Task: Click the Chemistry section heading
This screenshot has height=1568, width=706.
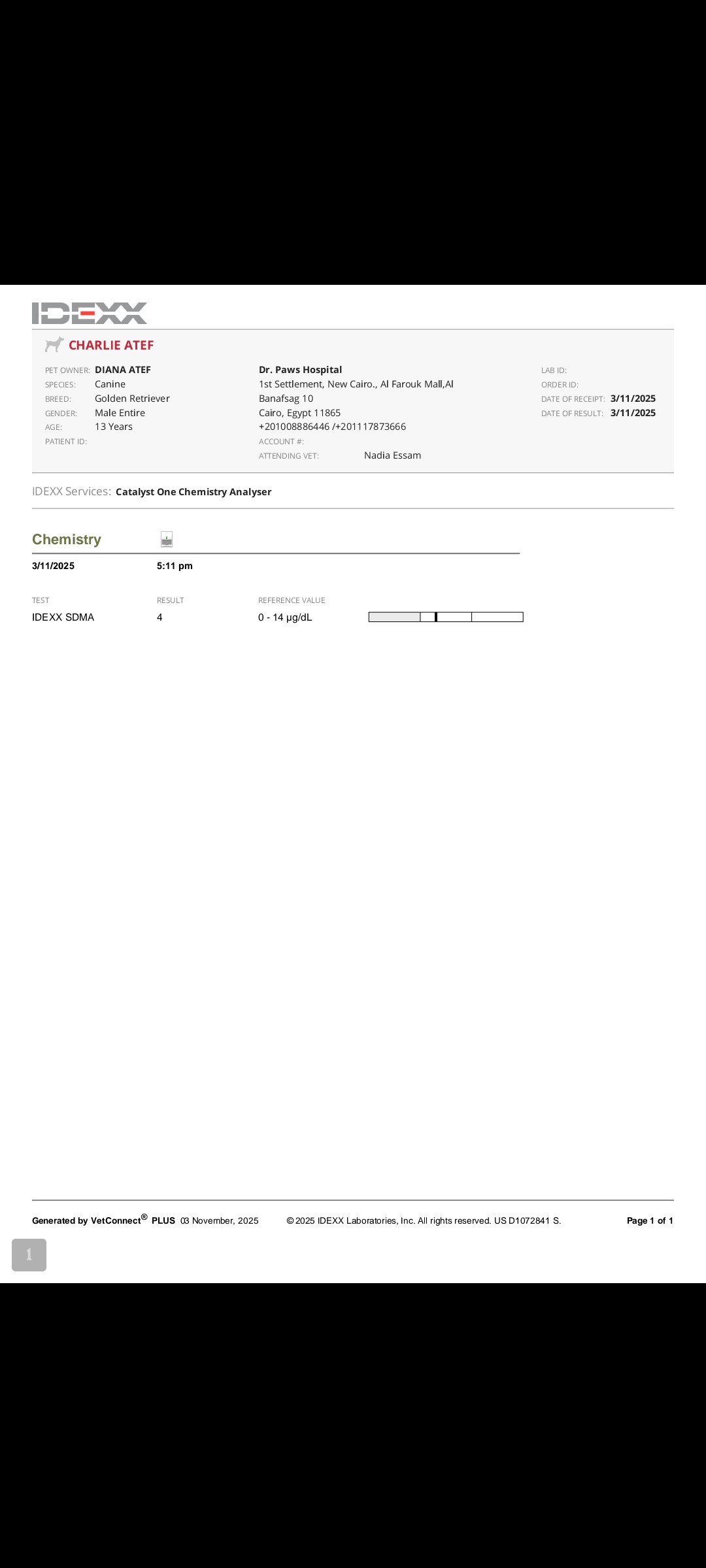Action: point(67,539)
